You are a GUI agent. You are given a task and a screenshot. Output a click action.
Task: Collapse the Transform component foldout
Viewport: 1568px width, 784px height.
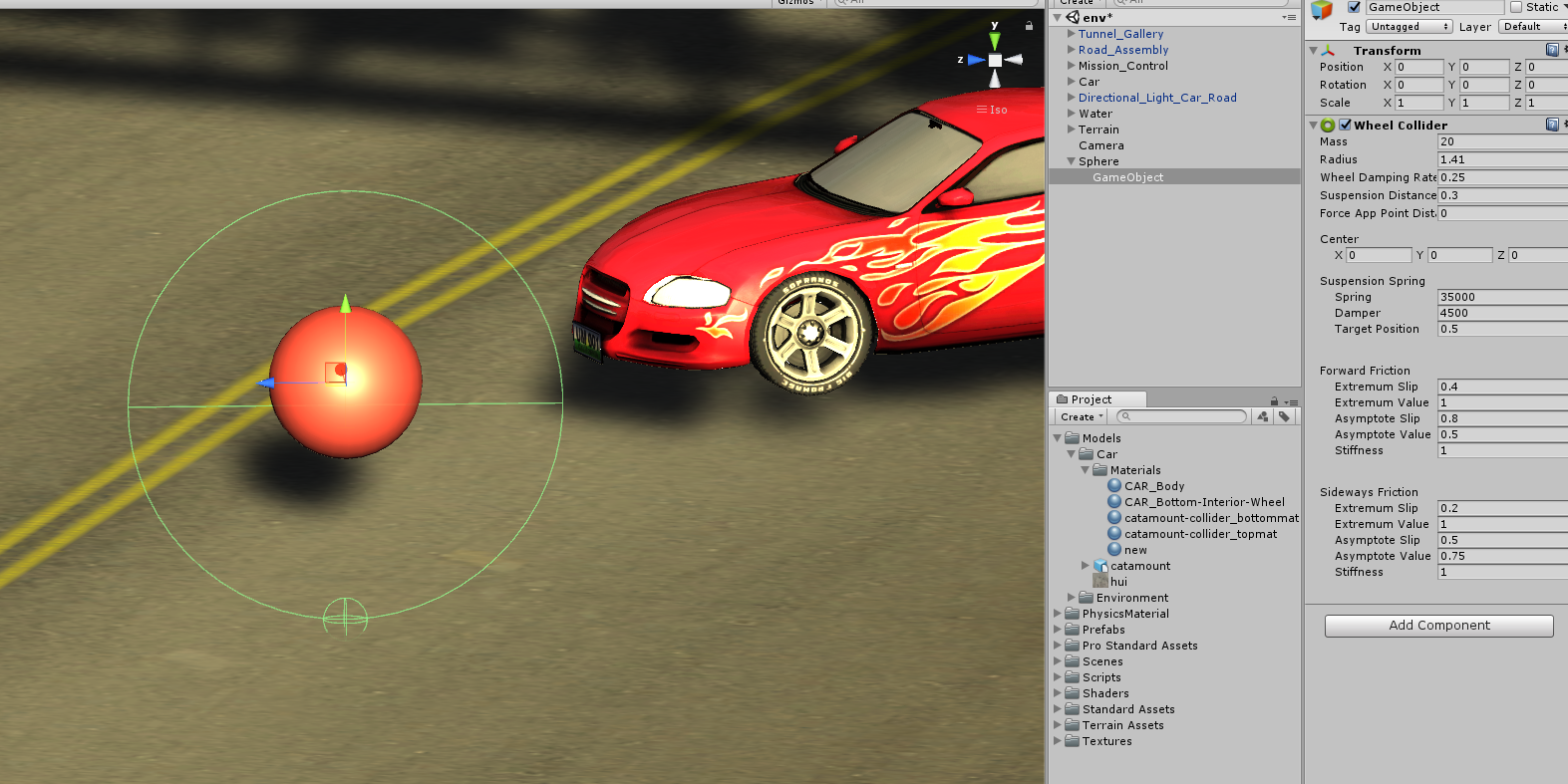pyautogui.click(x=1313, y=51)
